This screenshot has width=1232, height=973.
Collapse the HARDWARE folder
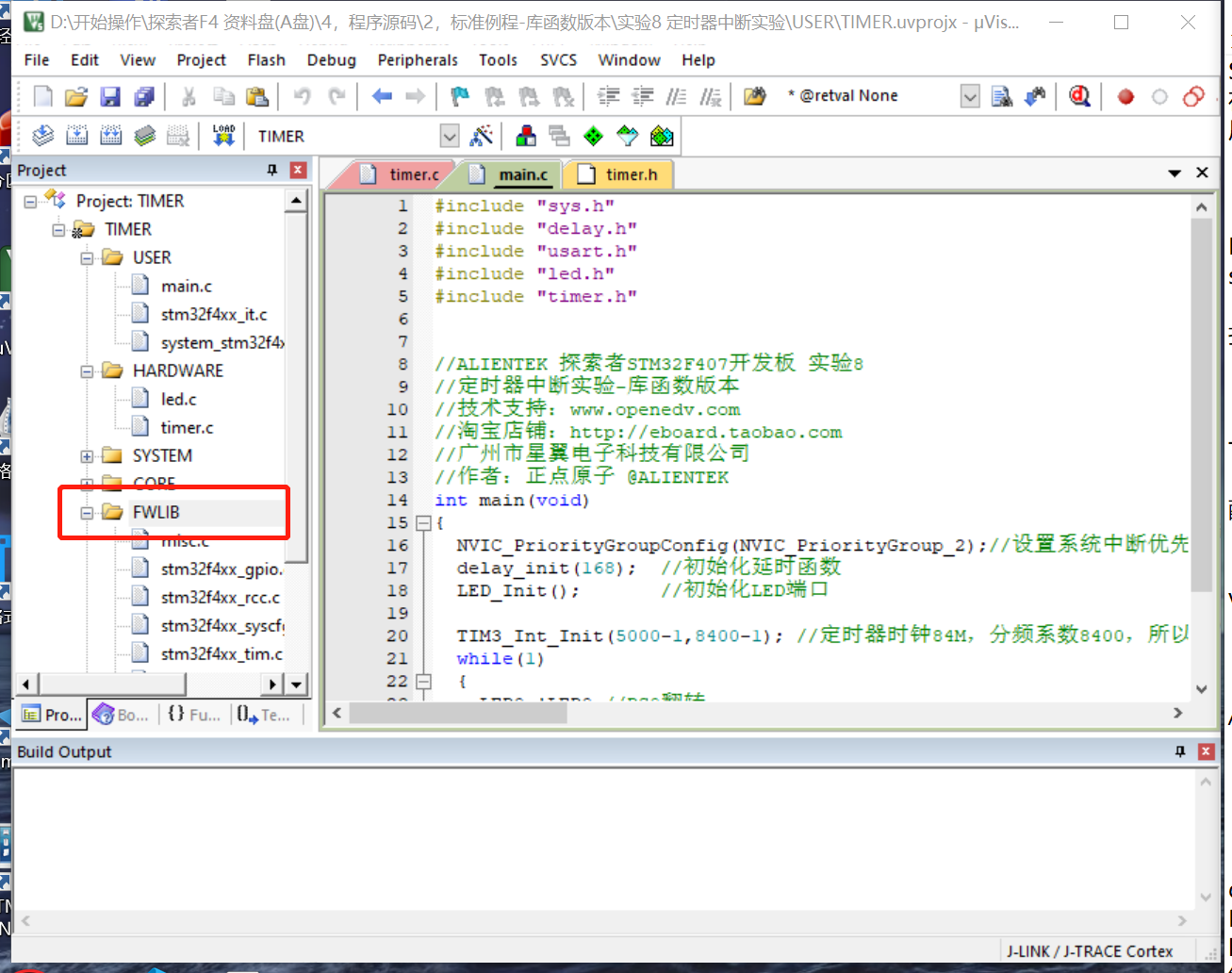pyautogui.click(x=88, y=371)
